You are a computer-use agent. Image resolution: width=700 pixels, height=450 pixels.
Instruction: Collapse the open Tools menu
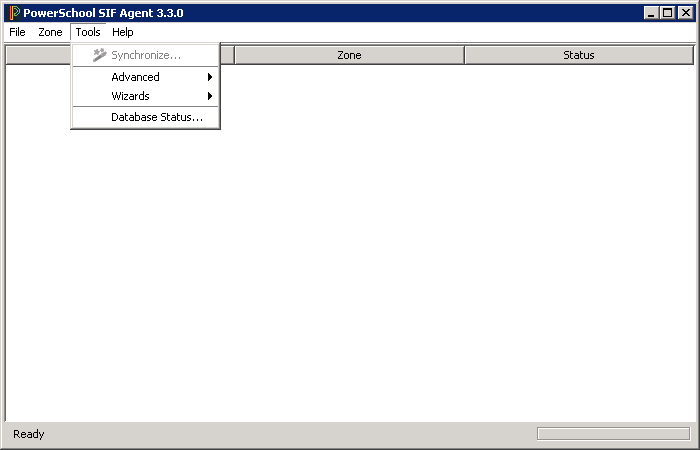point(88,32)
